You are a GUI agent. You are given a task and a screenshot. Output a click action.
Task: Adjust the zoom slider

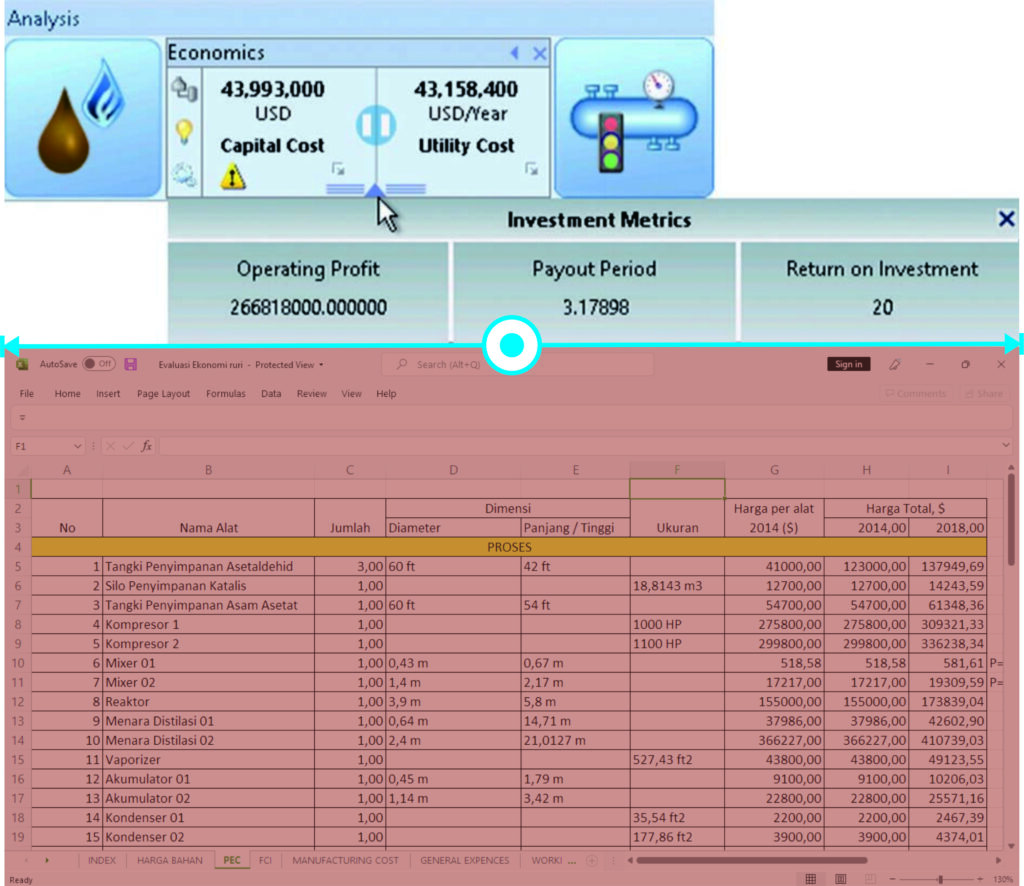tap(940, 878)
